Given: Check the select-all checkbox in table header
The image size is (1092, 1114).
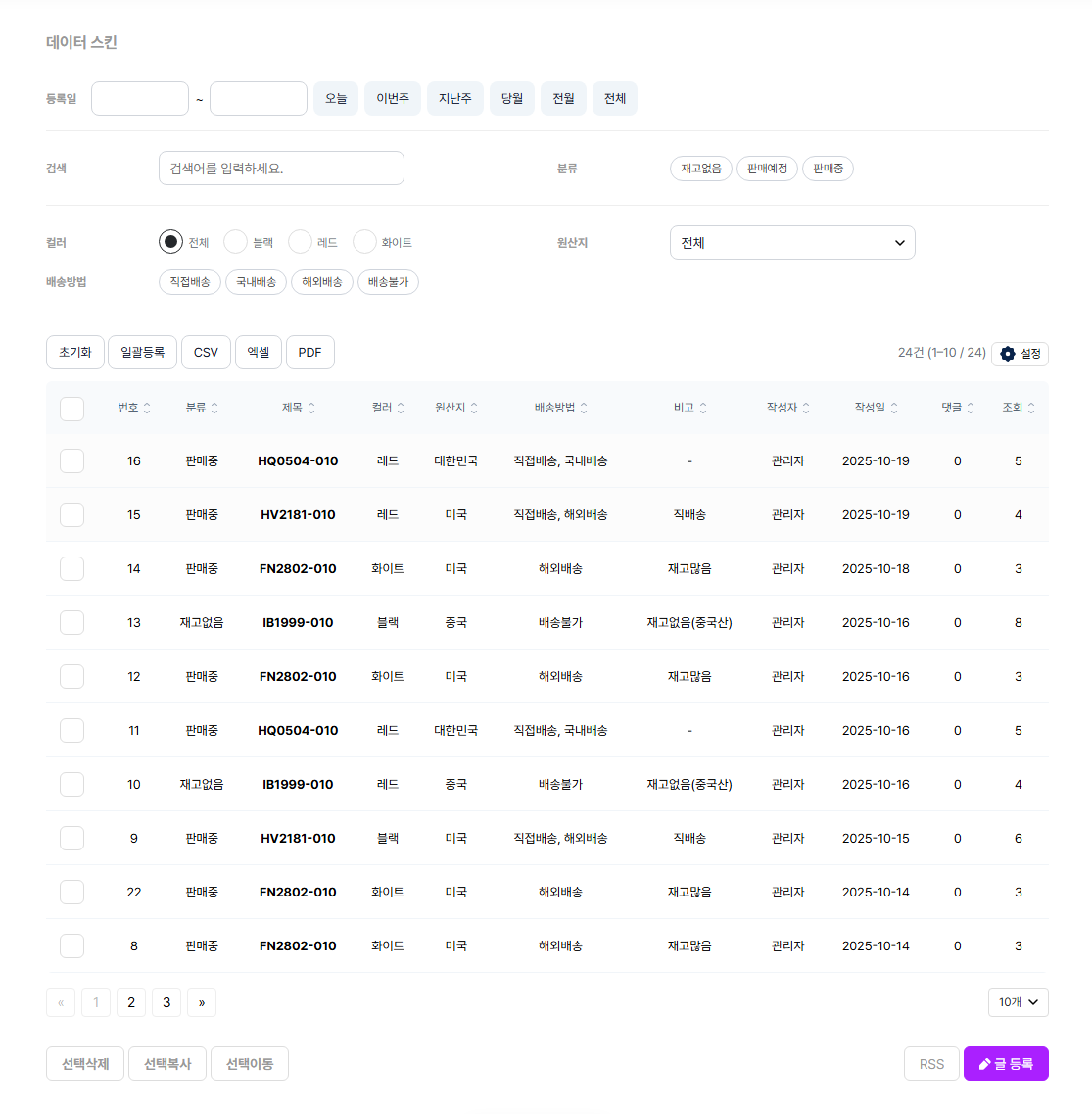Looking at the screenshot, I should click(x=72, y=409).
